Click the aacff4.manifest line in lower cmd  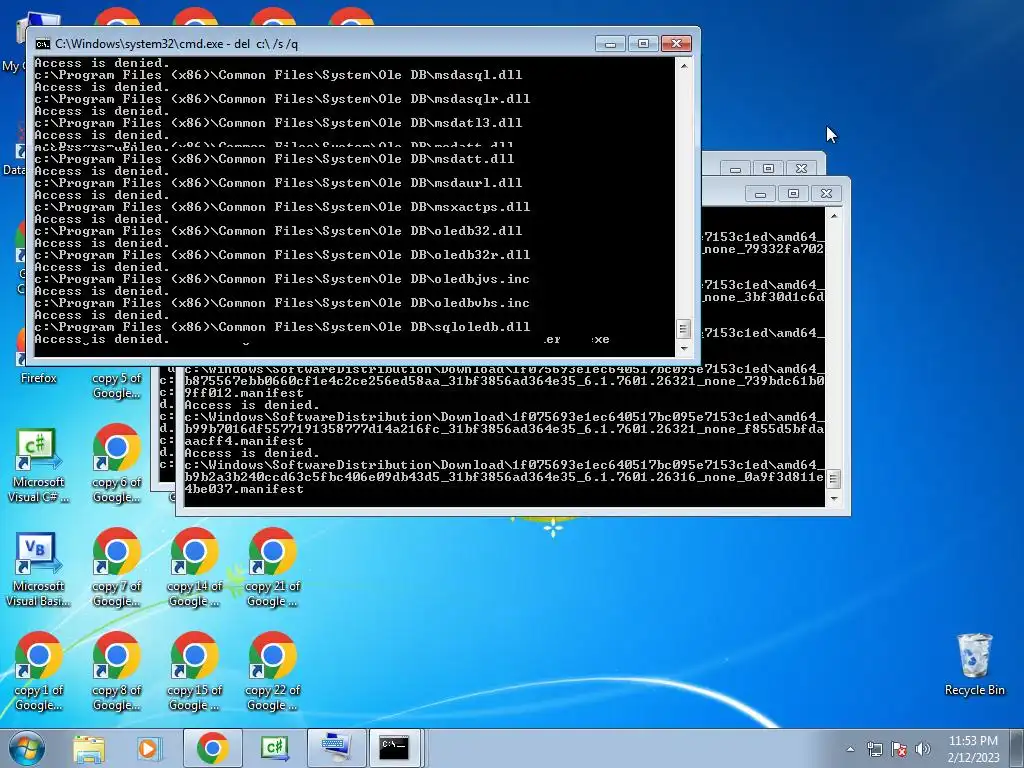244,441
